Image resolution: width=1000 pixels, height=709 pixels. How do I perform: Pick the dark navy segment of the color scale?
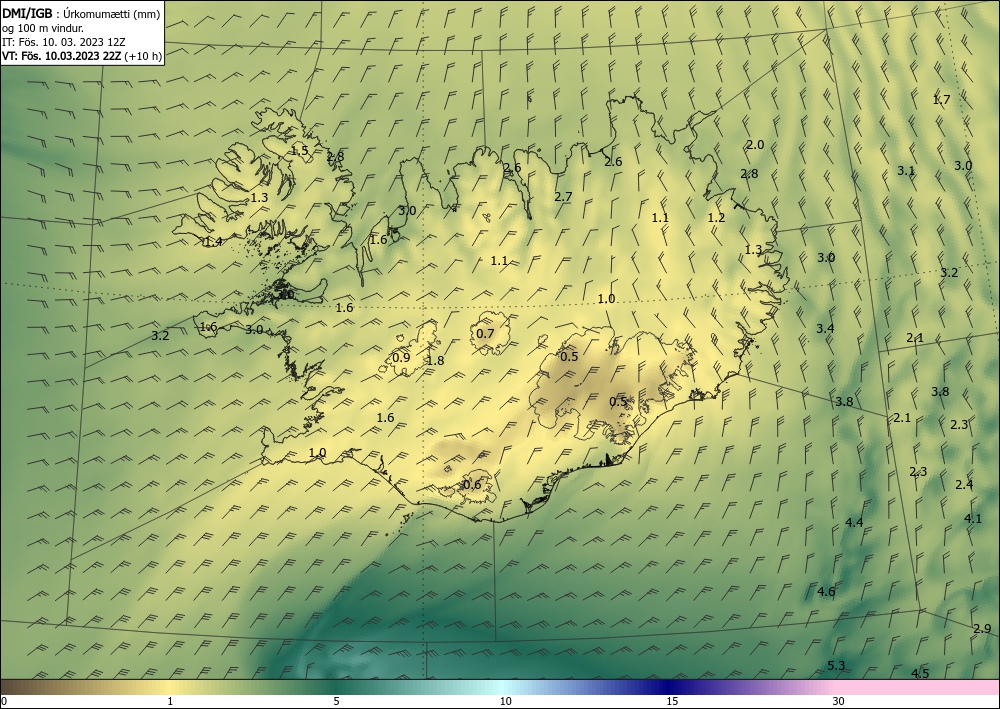tap(670, 687)
